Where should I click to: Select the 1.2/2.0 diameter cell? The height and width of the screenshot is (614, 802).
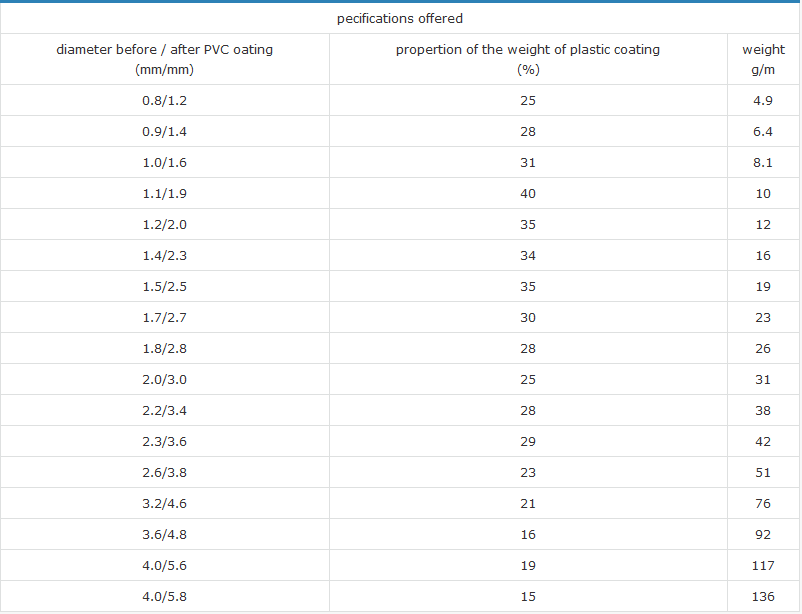click(164, 224)
